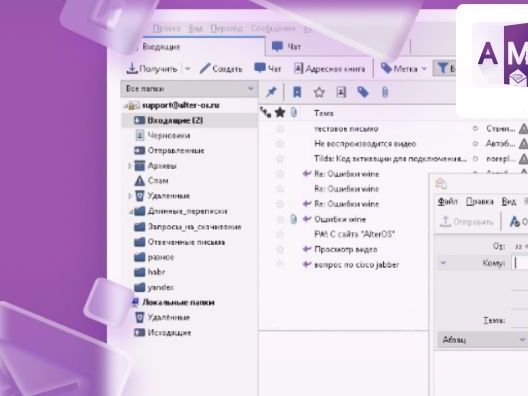Expand the recipient fields chevron beside Кому
Image resolution: width=528 pixels, height=396 pixels.
443,262
